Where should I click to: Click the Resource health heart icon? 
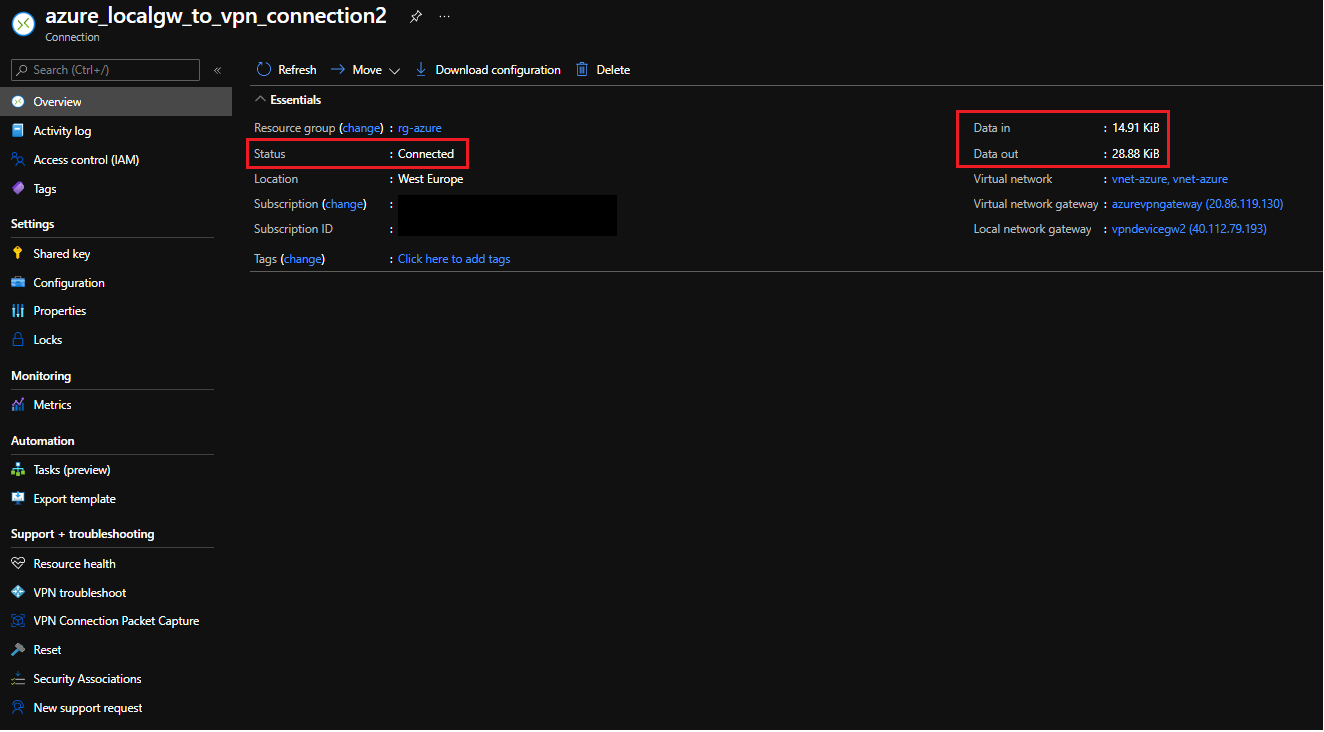(18, 564)
